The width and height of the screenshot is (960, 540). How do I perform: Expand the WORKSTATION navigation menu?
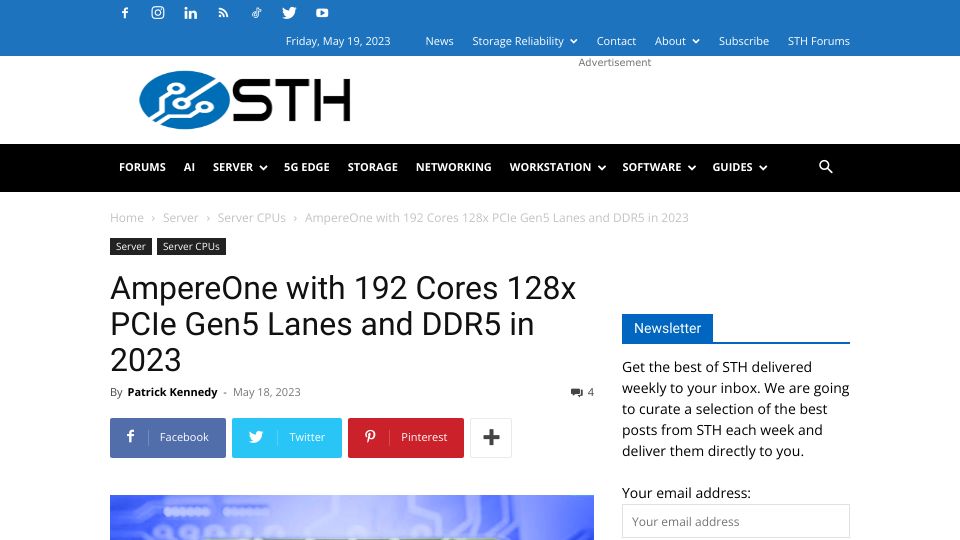point(557,167)
